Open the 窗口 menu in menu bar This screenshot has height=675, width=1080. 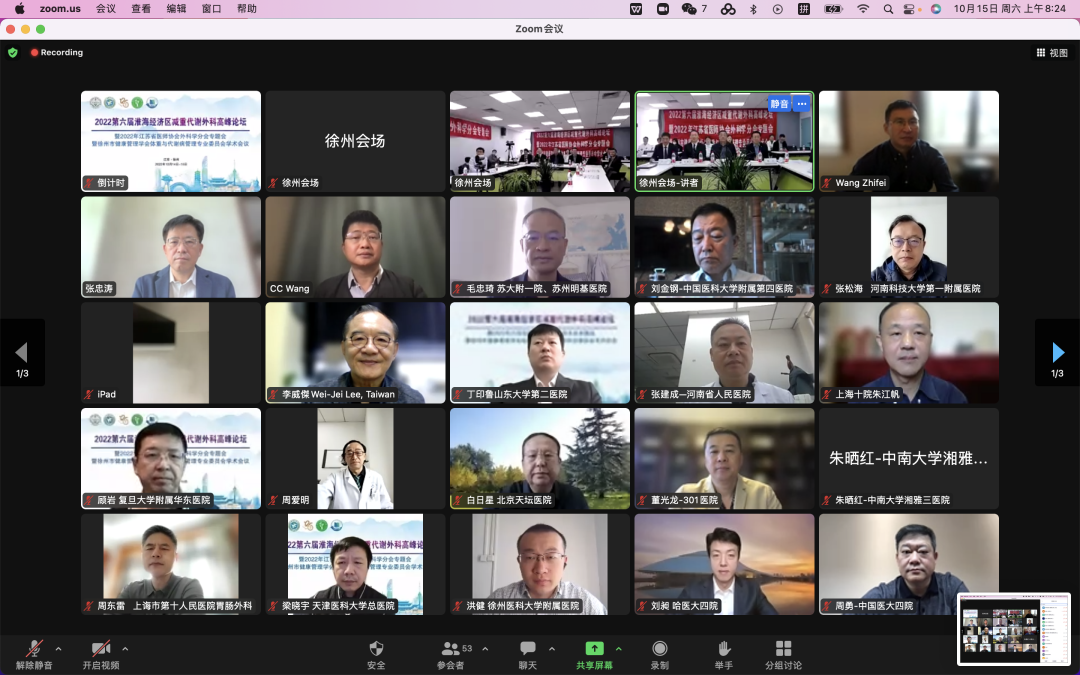[x=211, y=9]
